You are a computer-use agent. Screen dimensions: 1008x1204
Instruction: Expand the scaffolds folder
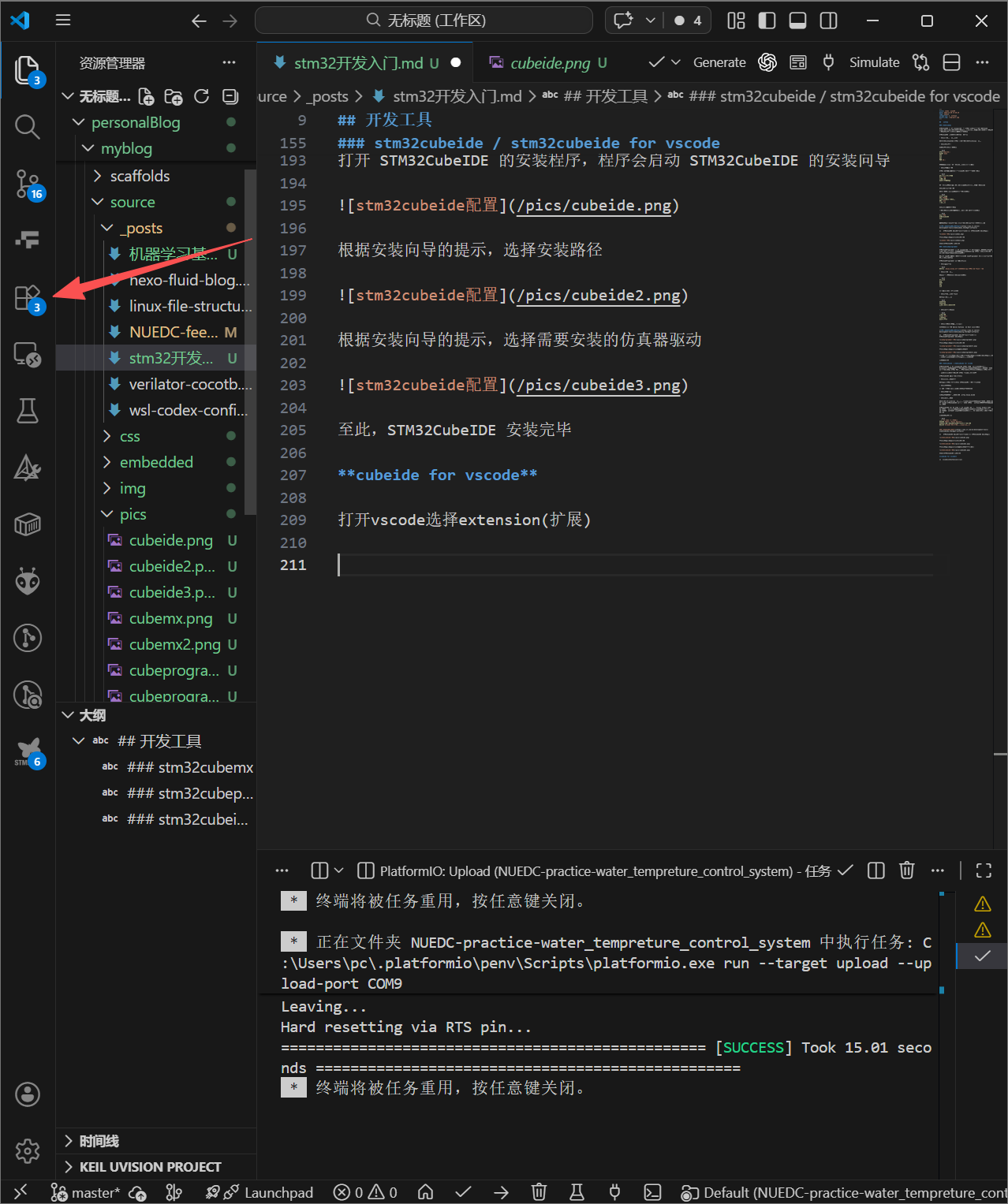pos(140,176)
